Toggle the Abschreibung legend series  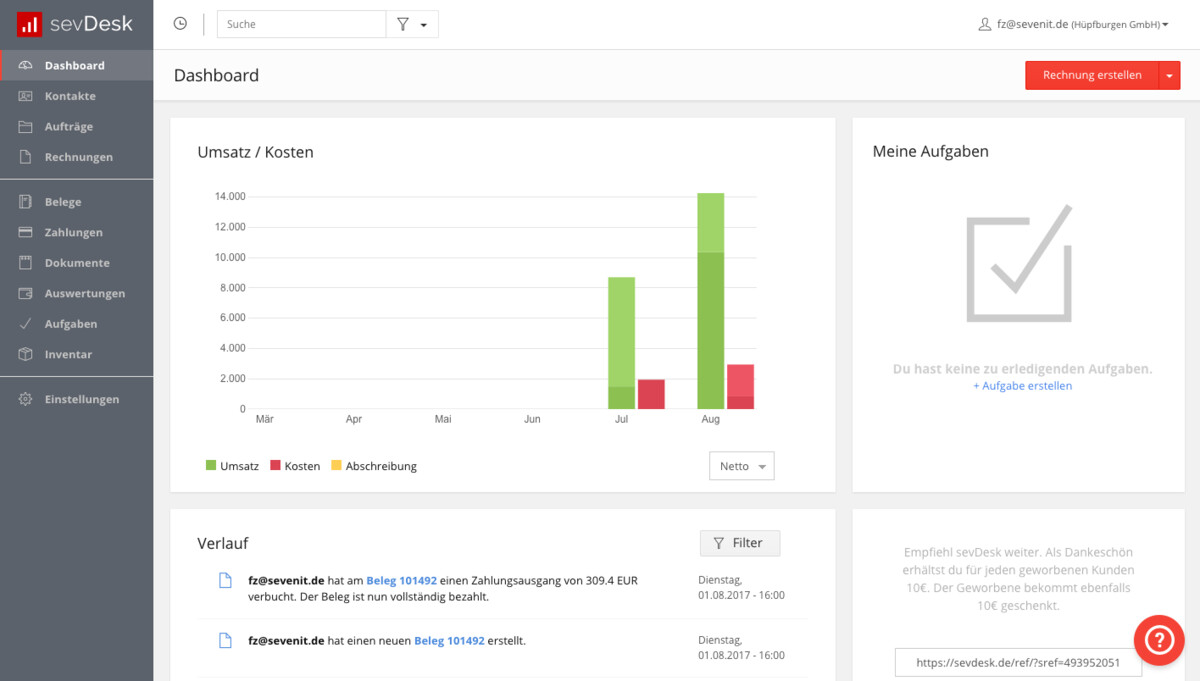pos(373,466)
